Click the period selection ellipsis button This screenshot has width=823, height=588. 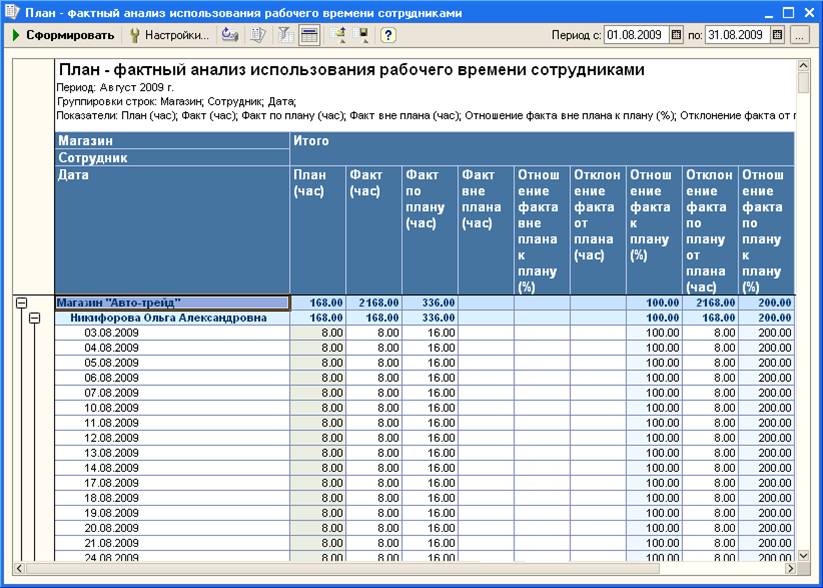click(799, 35)
